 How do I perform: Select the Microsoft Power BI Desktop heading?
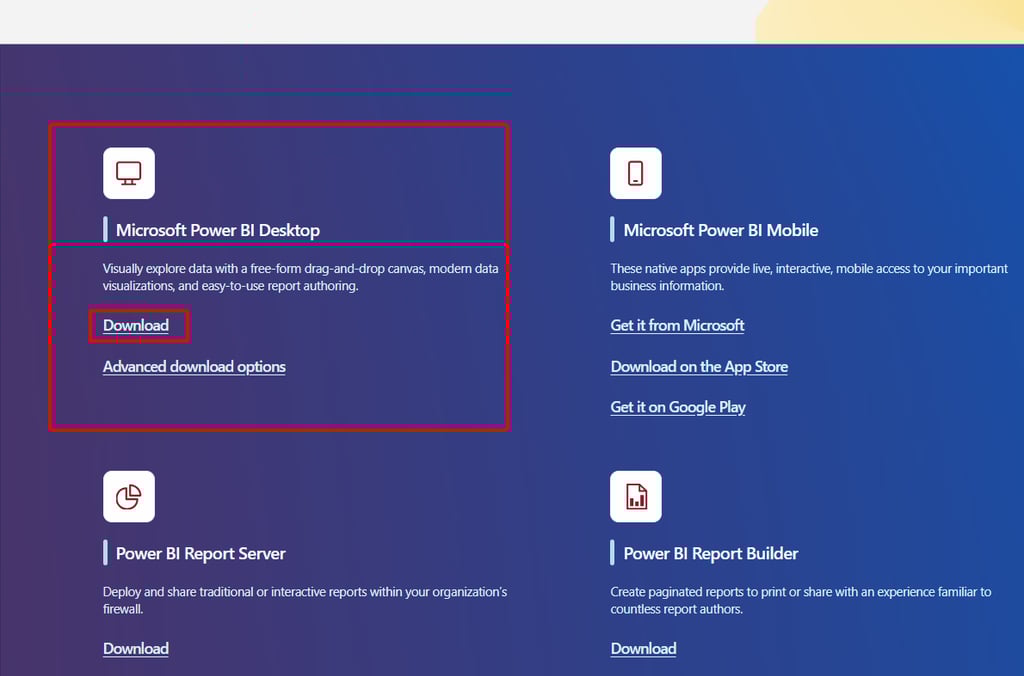217,230
